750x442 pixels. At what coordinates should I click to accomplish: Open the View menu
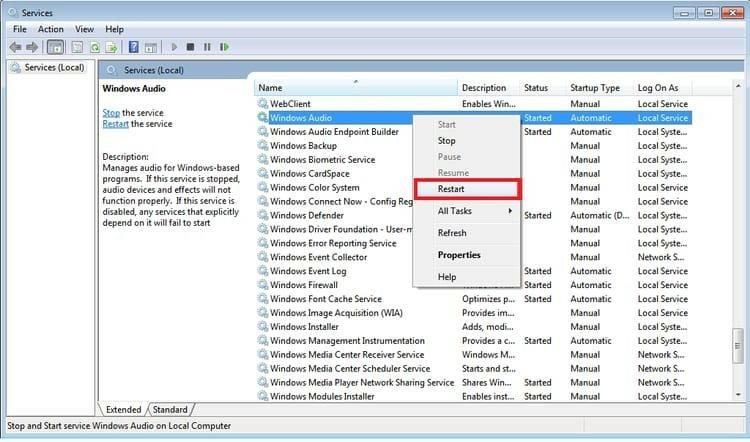(84, 29)
